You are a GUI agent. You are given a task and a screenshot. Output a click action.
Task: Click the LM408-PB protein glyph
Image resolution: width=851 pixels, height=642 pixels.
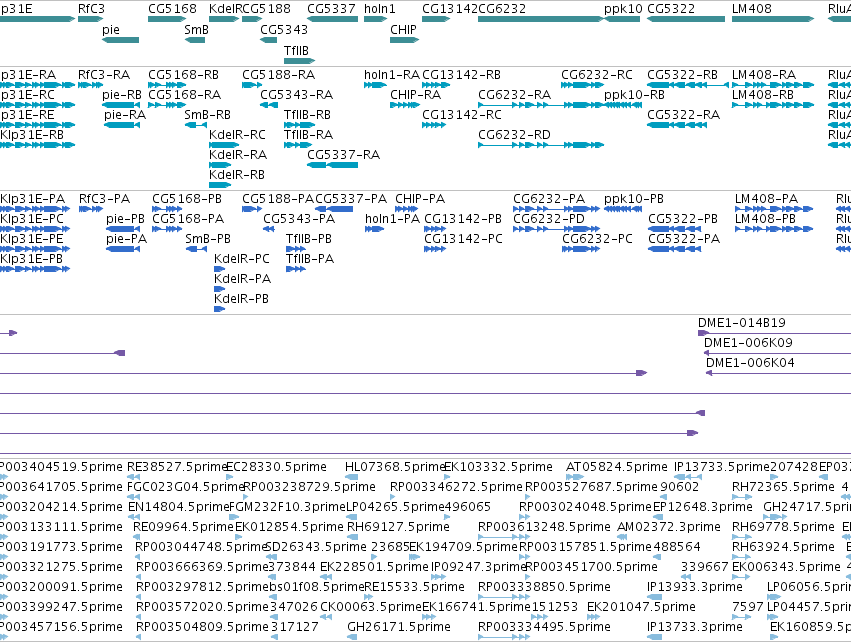[774, 229]
